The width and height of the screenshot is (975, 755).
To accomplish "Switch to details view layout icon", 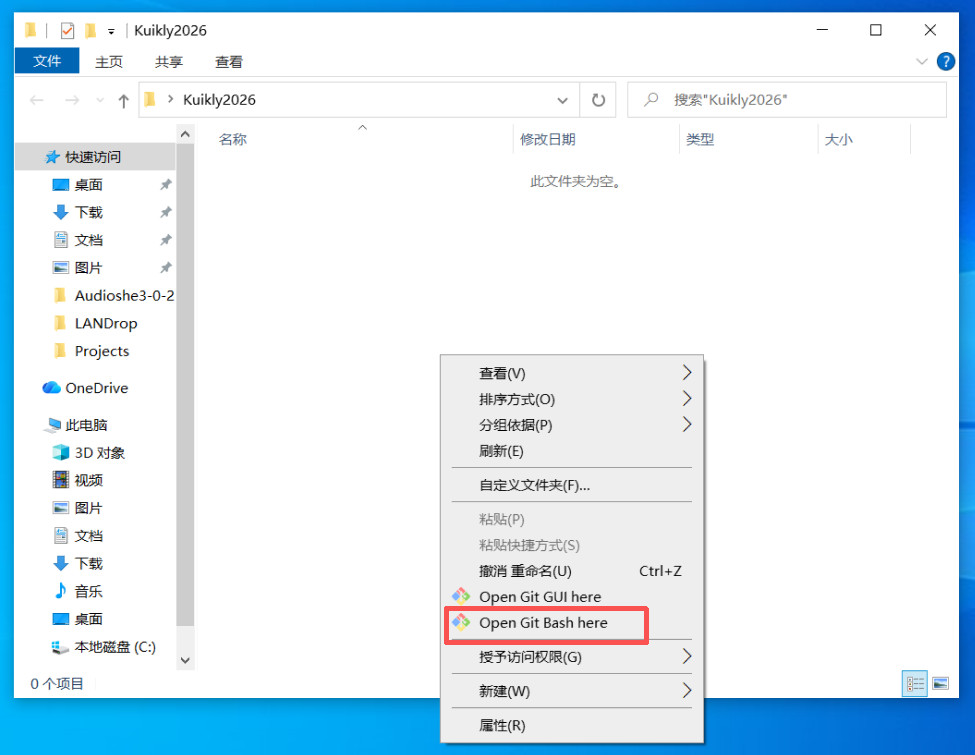I will pyautogui.click(x=915, y=683).
